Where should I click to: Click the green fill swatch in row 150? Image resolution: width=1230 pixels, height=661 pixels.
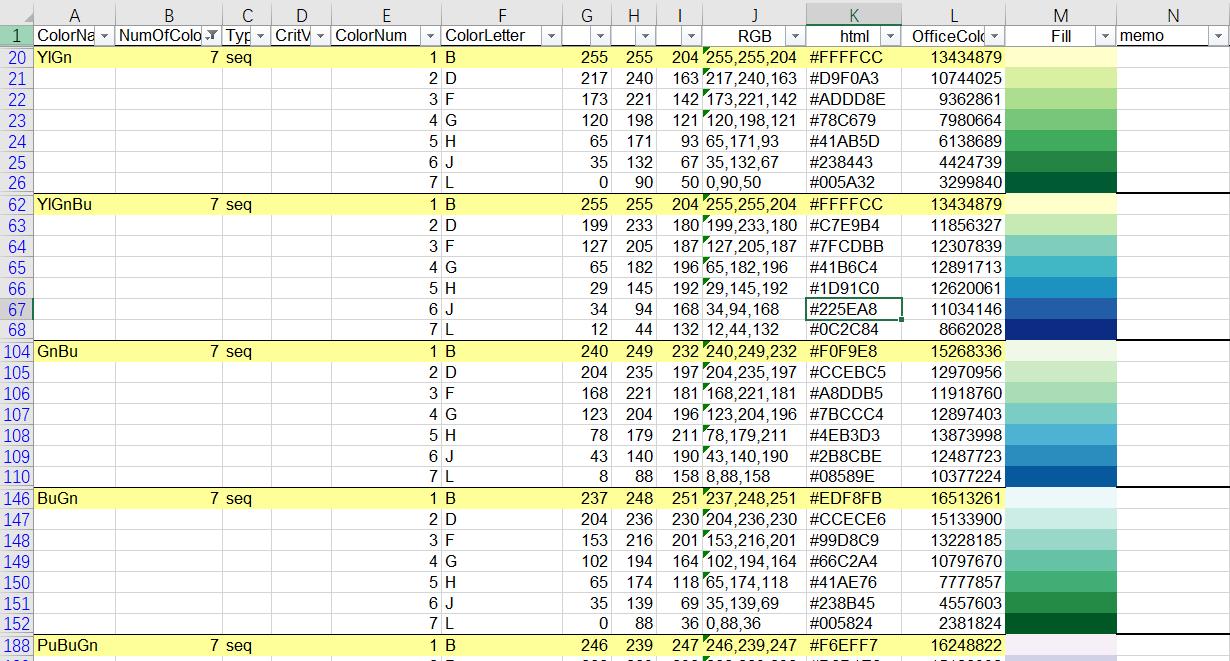[1061, 582]
